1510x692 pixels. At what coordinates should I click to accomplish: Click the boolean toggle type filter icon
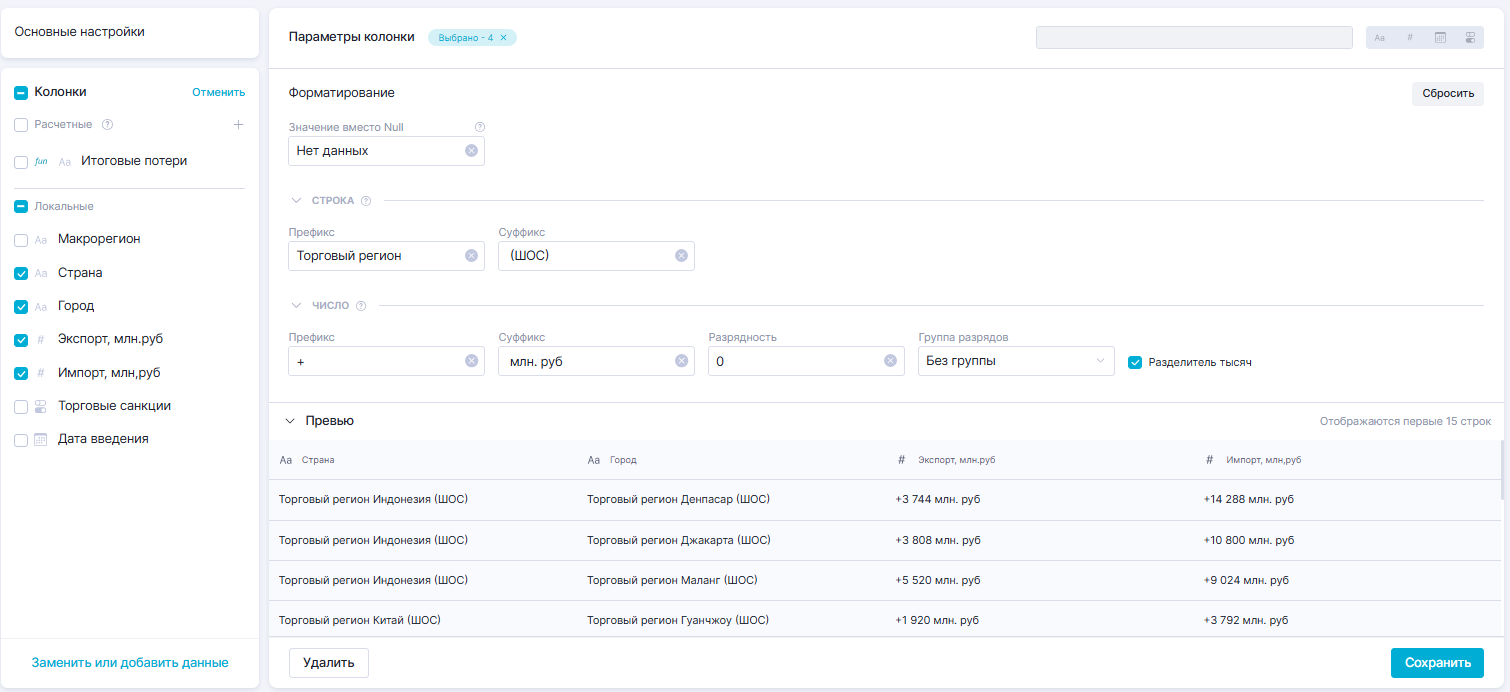[1470, 38]
